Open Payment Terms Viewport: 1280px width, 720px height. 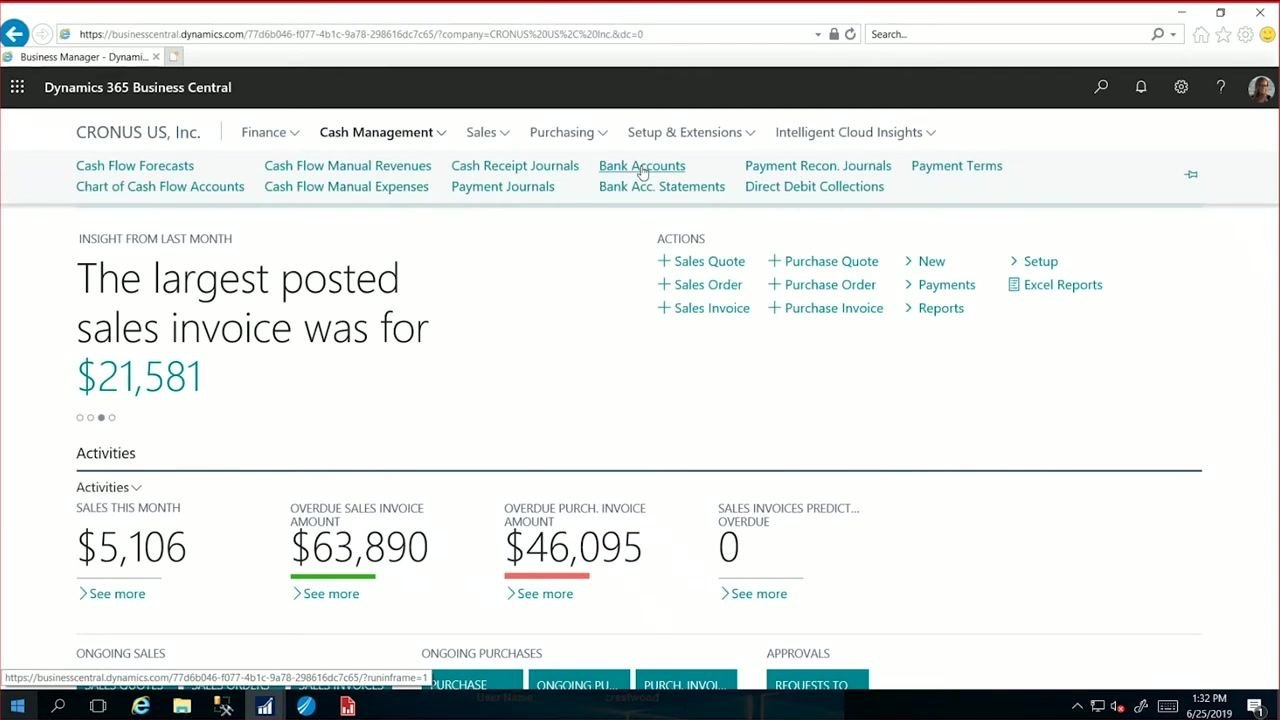(957, 166)
